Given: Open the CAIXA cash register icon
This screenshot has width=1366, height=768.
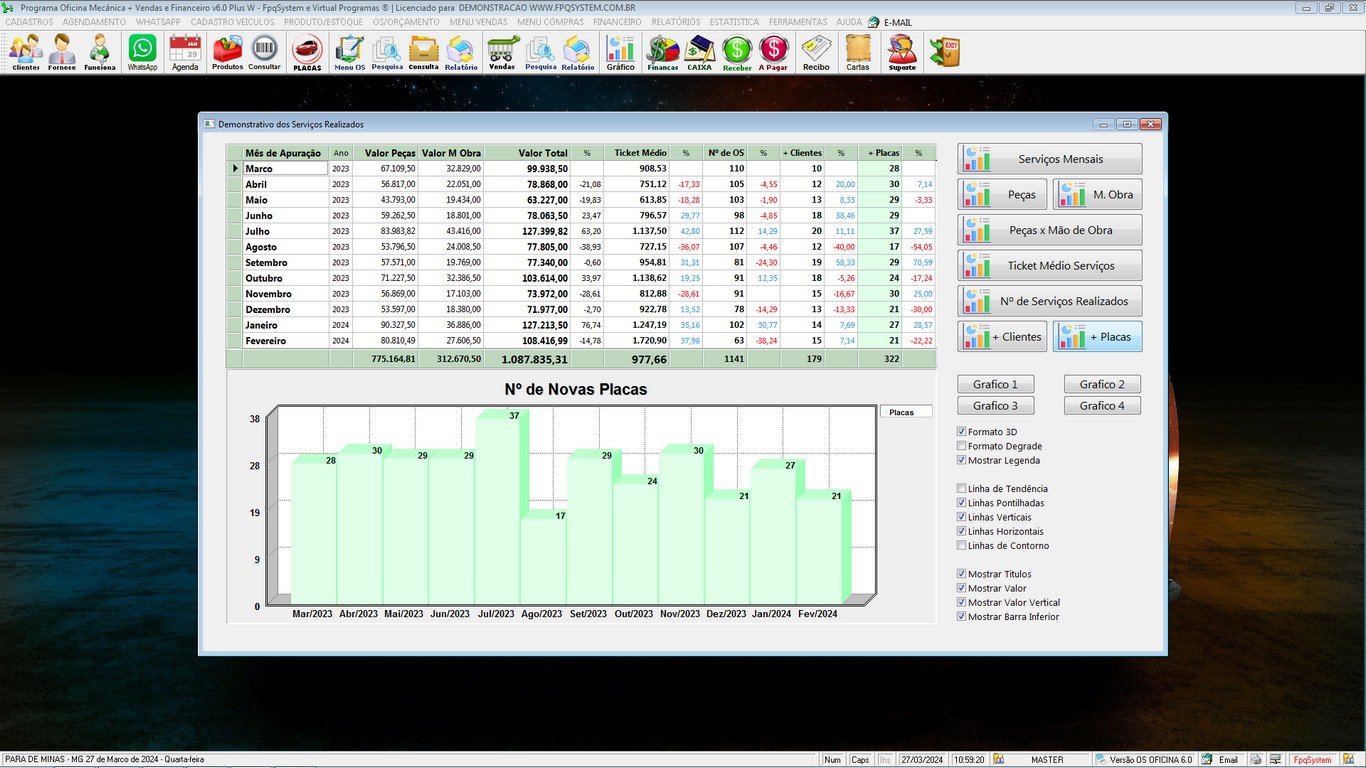Looking at the screenshot, I should point(700,52).
